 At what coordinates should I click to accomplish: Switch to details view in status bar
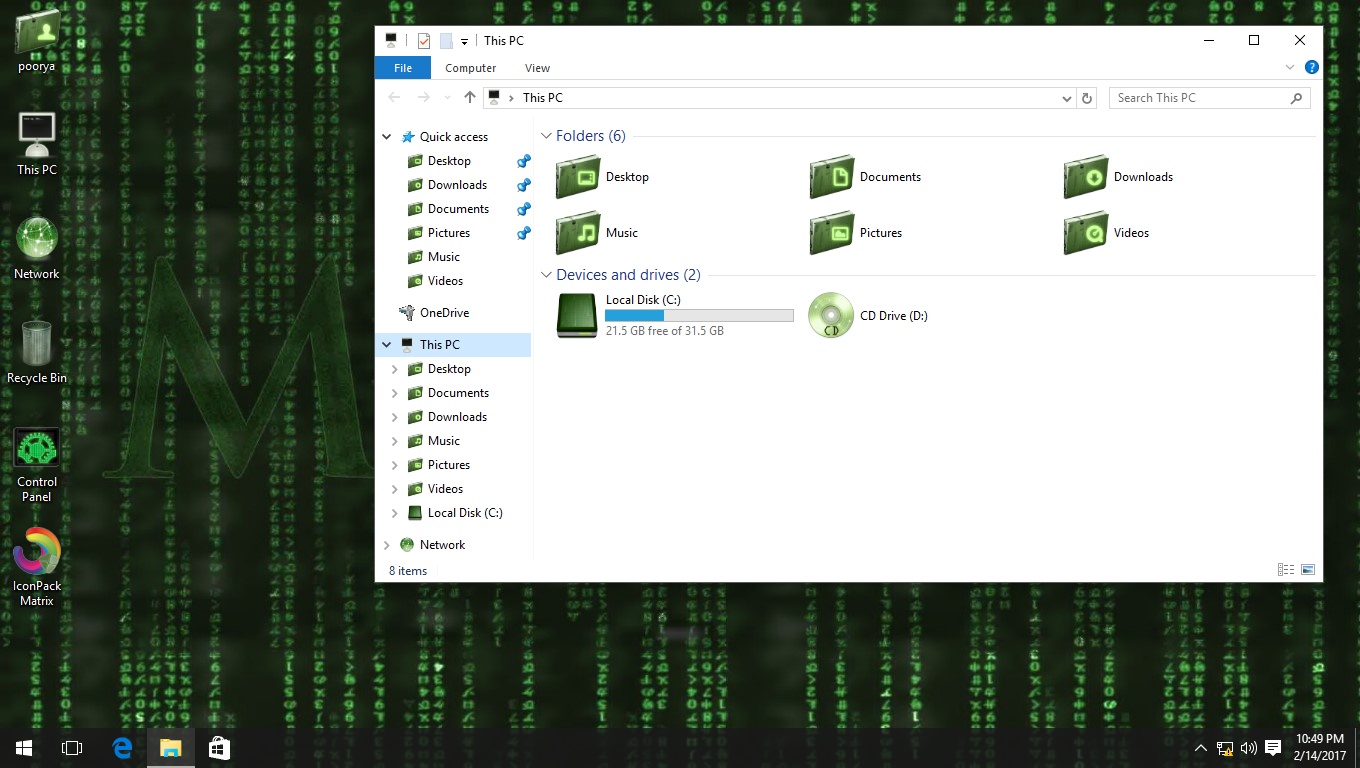pyautogui.click(x=1285, y=569)
